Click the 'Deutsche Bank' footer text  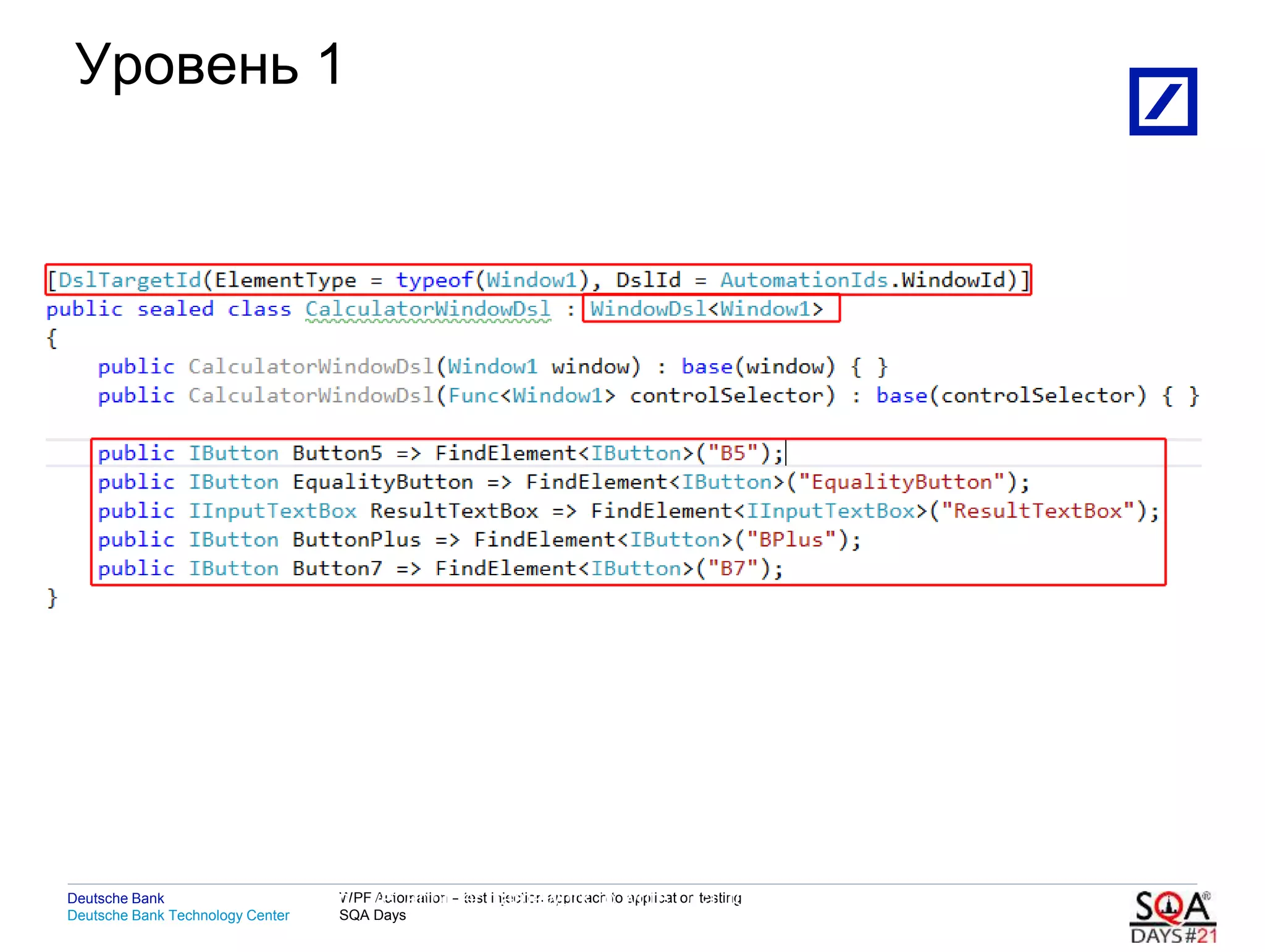click(116, 898)
